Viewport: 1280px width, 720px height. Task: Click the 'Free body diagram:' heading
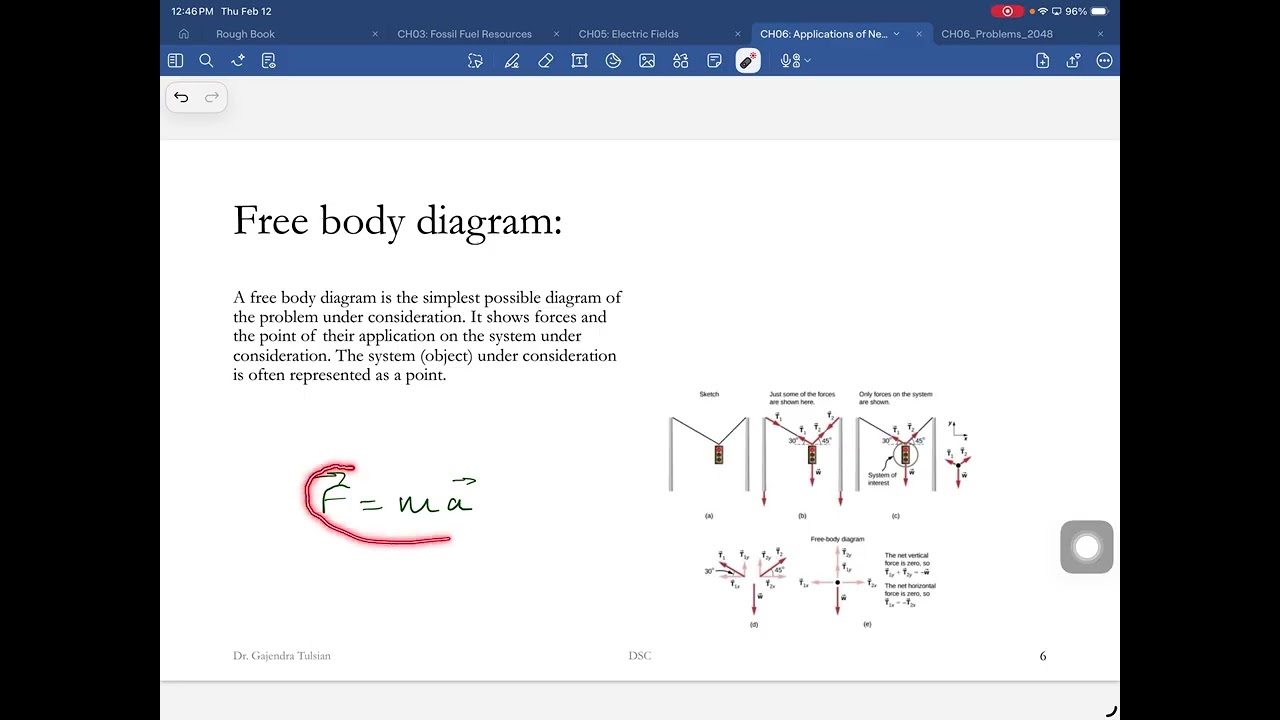click(398, 221)
